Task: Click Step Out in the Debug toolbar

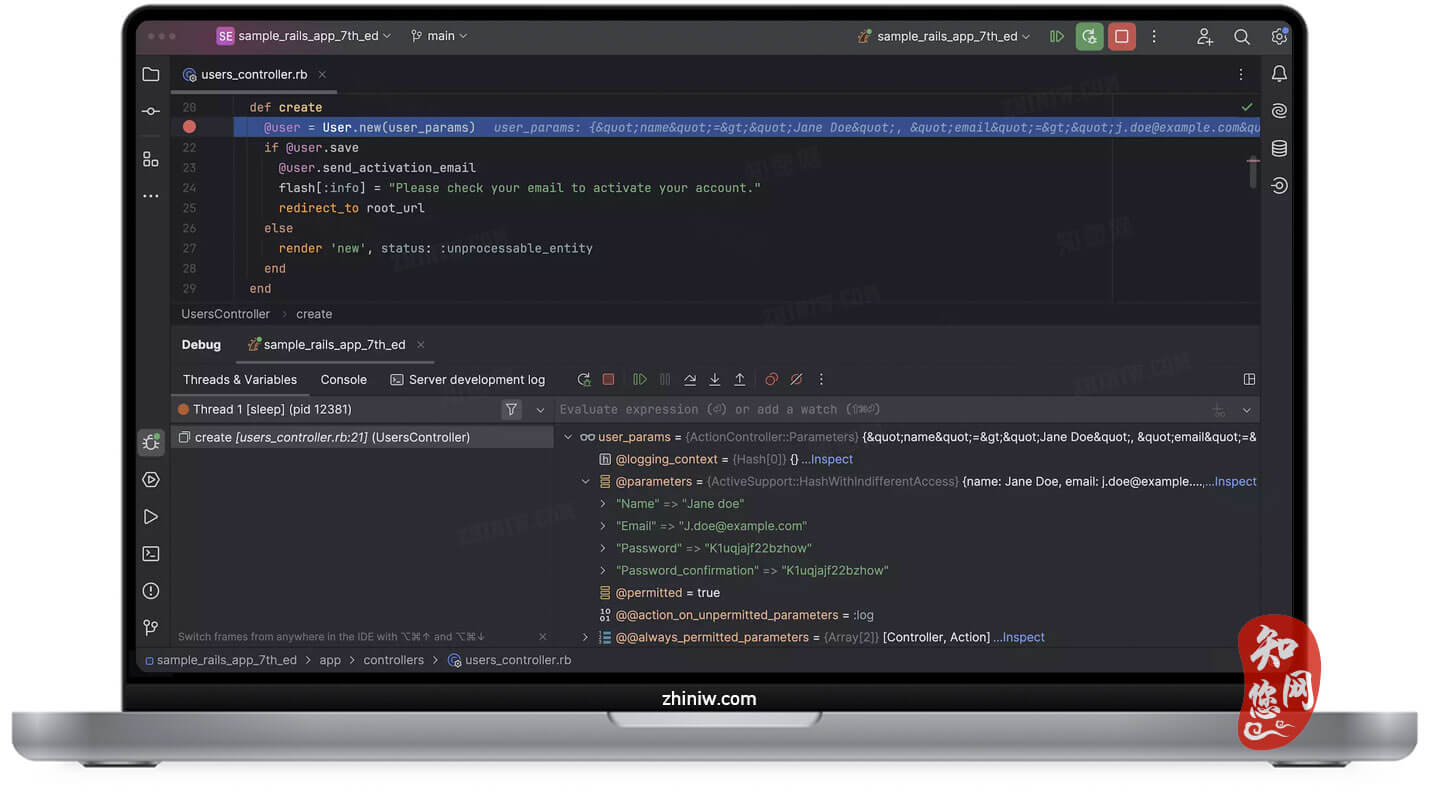Action: 740,380
